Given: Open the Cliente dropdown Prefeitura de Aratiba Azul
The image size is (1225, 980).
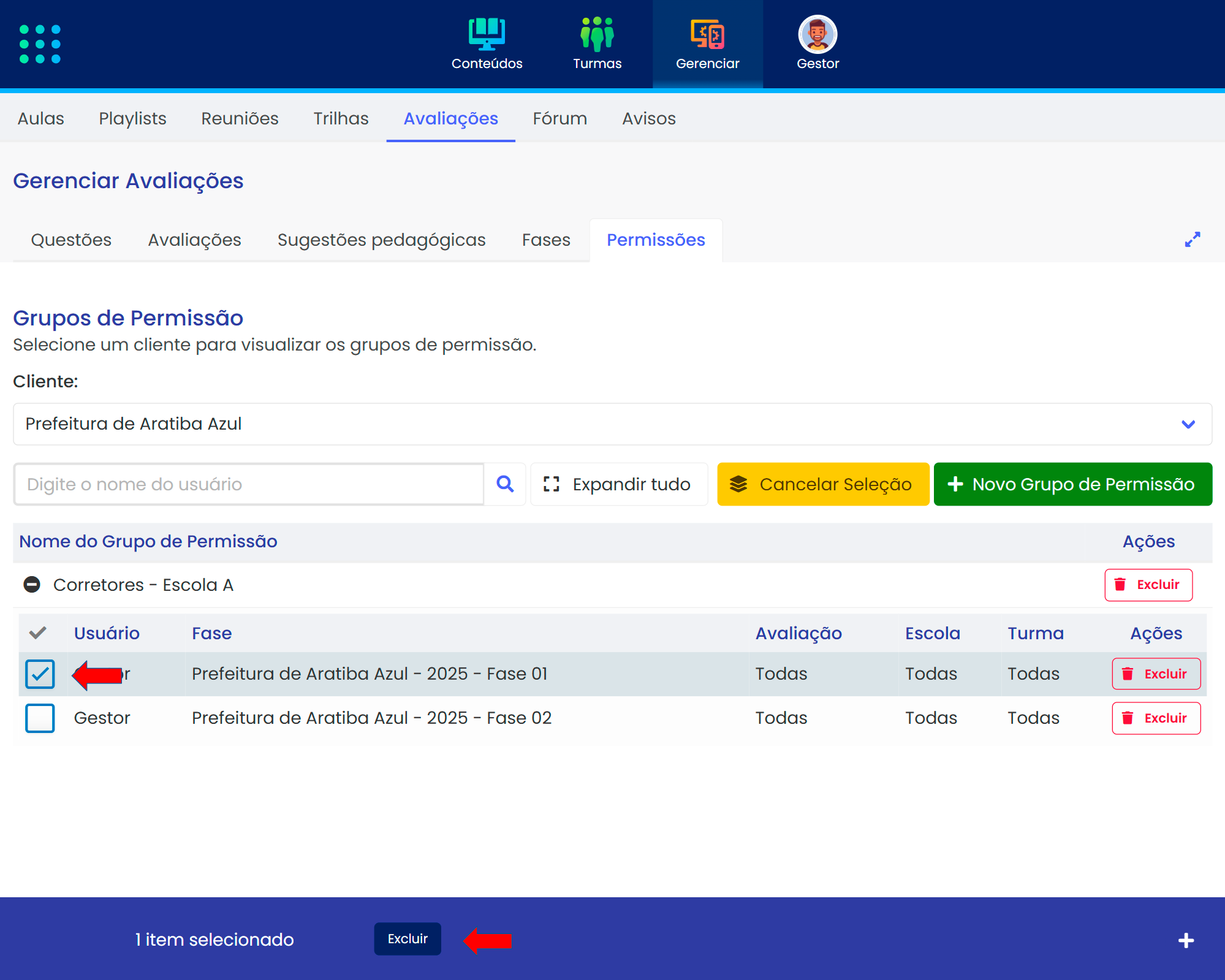Looking at the screenshot, I should coord(612,424).
